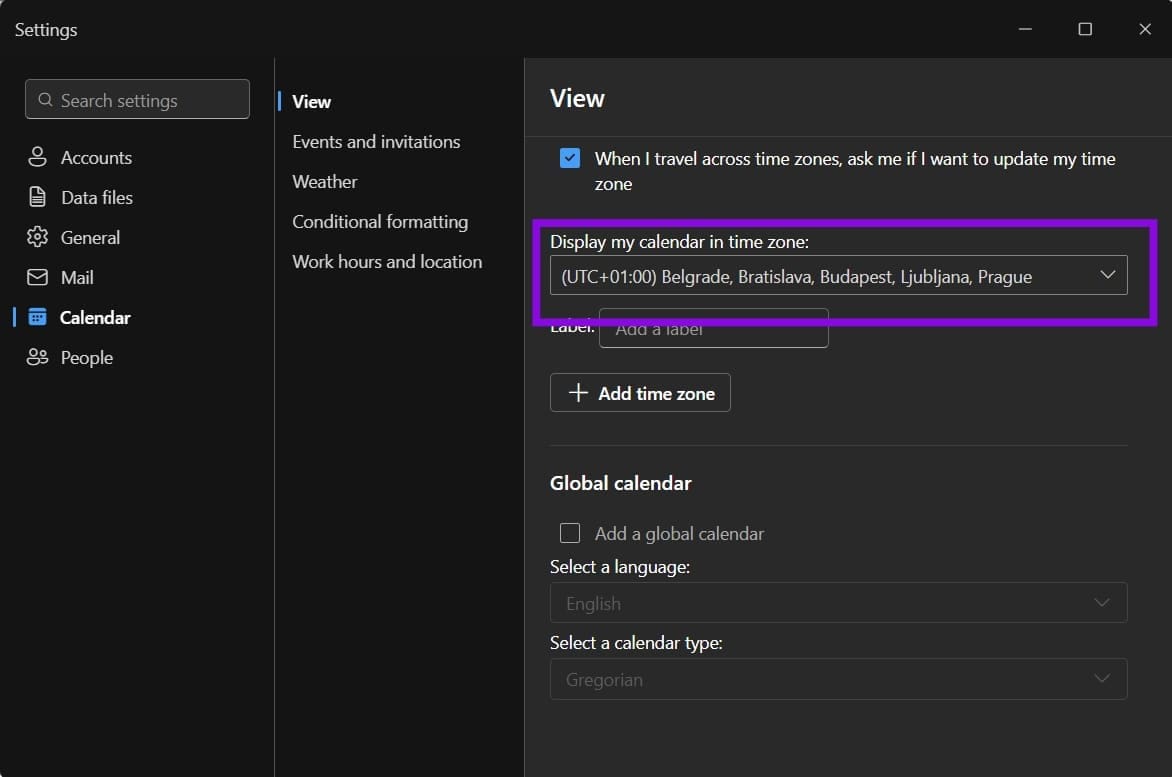Click the Data files document icon
Image resolution: width=1172 pixels, height=777 pixels.
pyautogui.click(x=37, y=196)
